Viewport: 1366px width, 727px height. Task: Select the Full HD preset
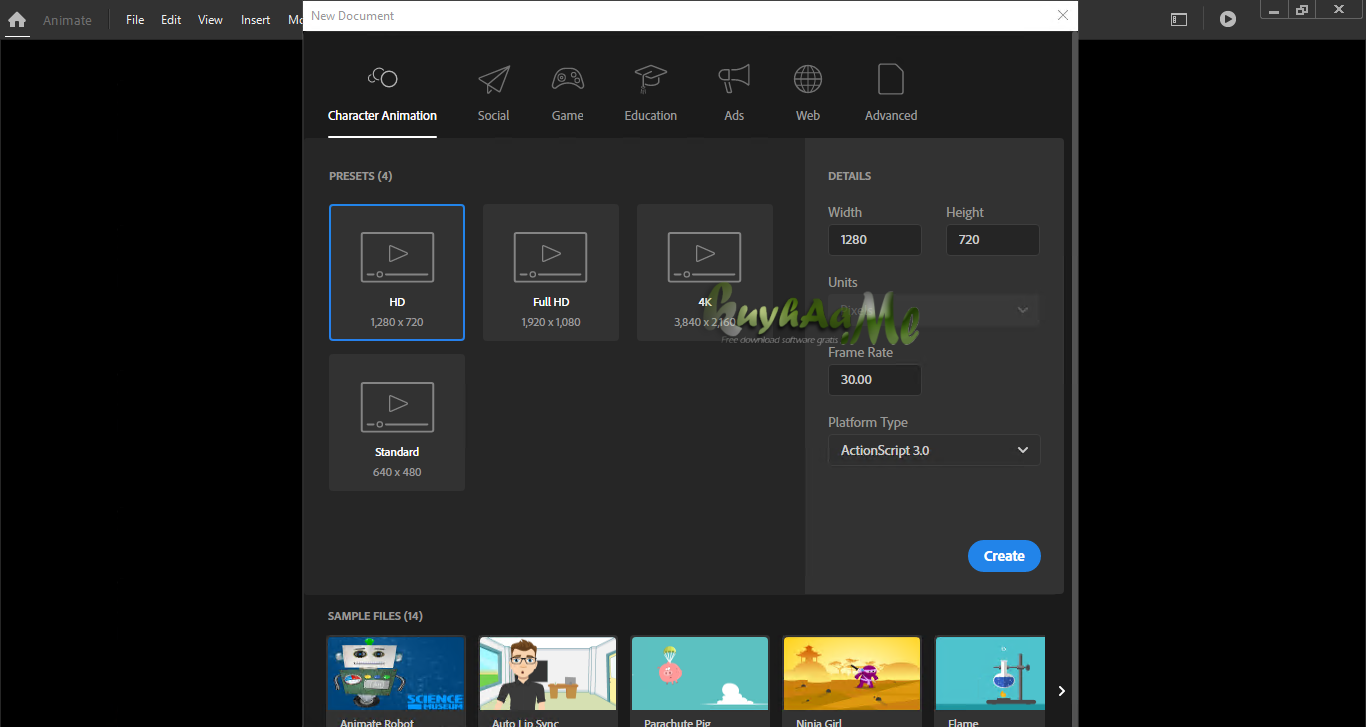pos(550,272)
